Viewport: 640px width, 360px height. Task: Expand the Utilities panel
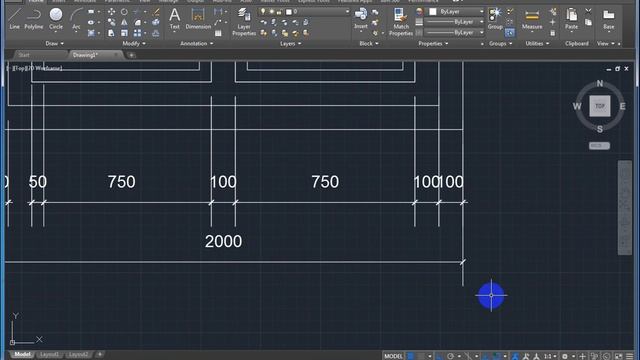(x=537, y=43)
